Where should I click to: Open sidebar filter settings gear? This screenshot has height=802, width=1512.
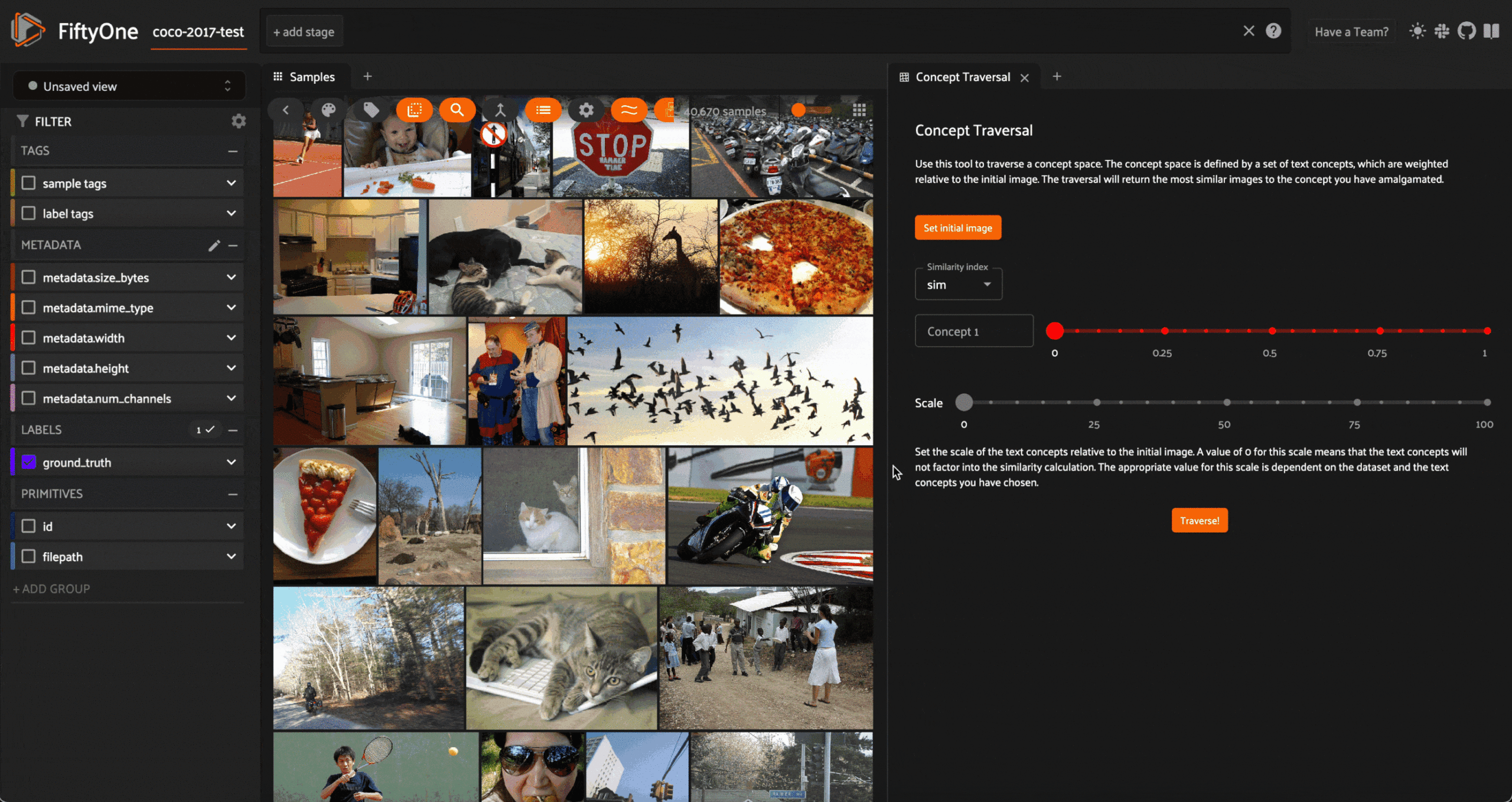click(x=239, y=121)
